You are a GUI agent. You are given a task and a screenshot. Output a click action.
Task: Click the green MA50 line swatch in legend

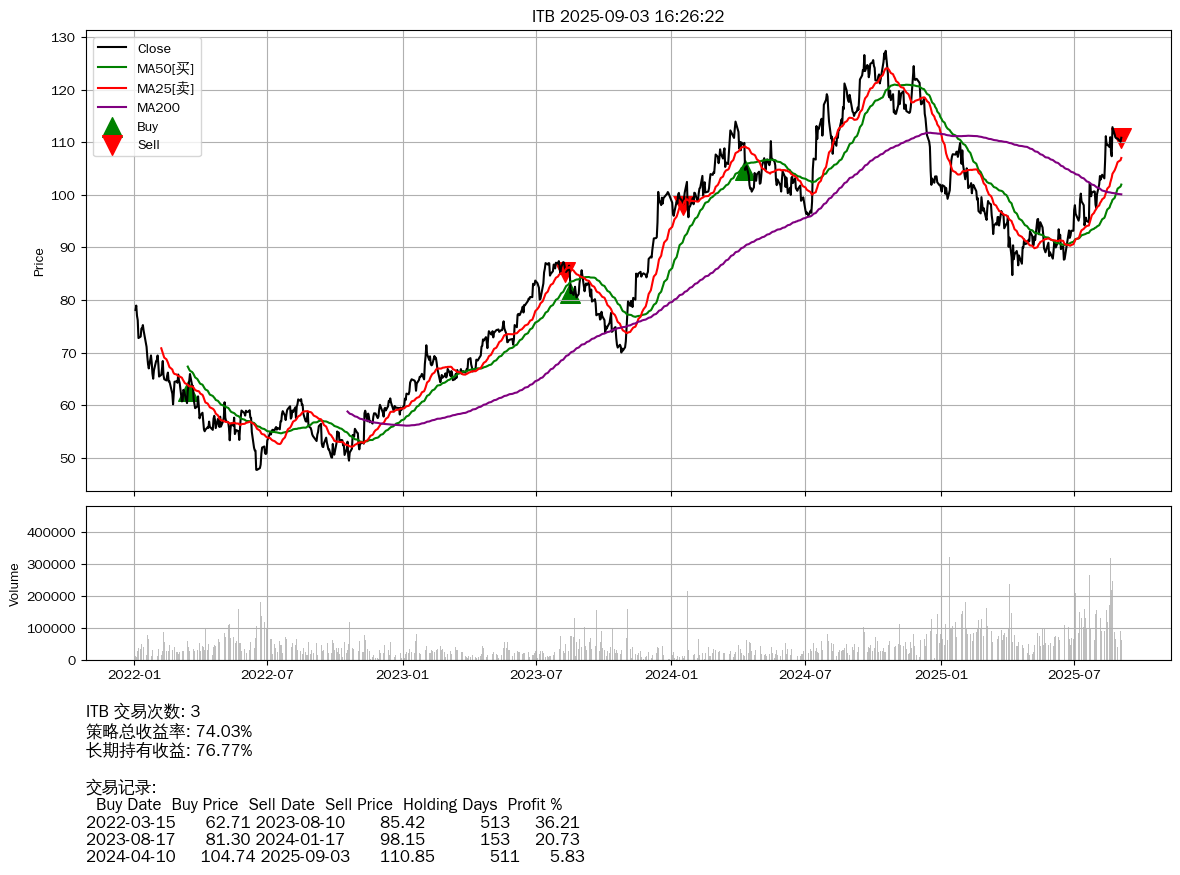[112, 68]
